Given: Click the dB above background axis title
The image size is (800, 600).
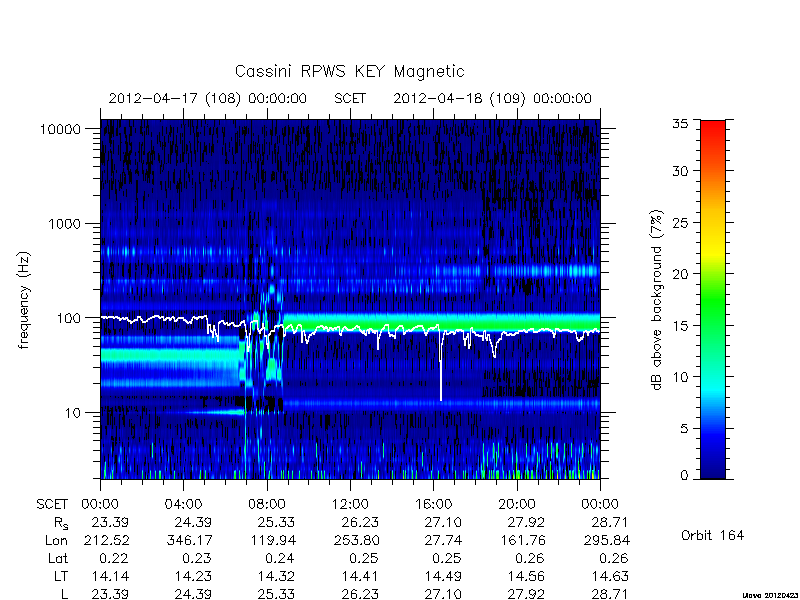Looking at the screenshot, I should (657, 301).
